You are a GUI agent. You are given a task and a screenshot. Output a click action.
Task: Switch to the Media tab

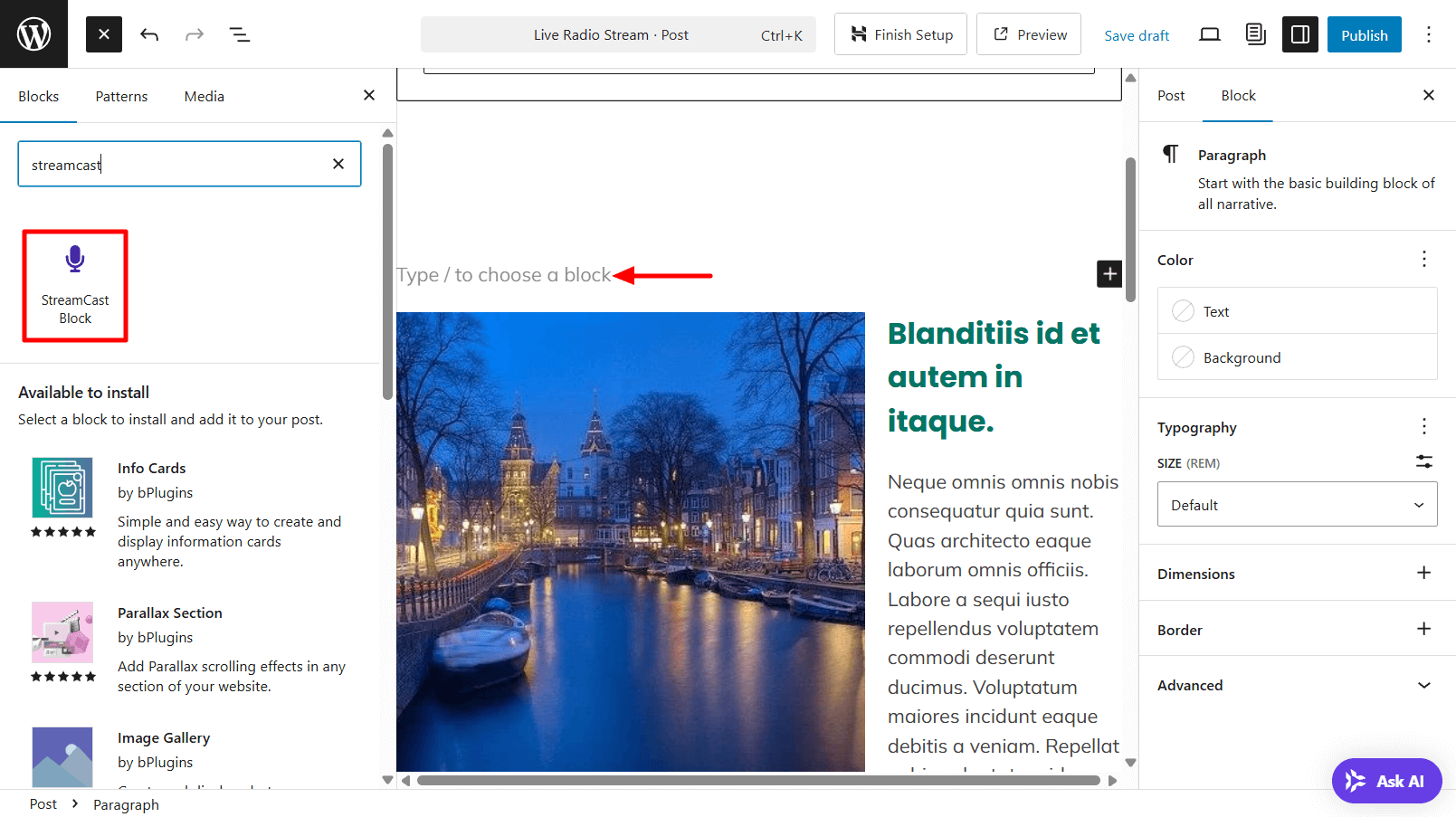coord(205,96)
